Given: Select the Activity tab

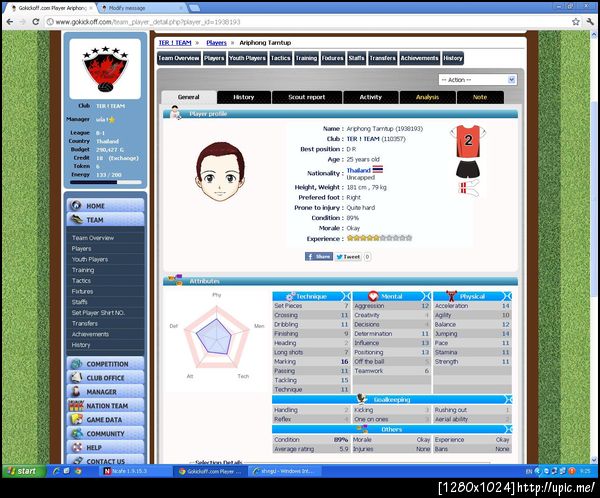Looking at the screenshot, I should pos(370,97).
